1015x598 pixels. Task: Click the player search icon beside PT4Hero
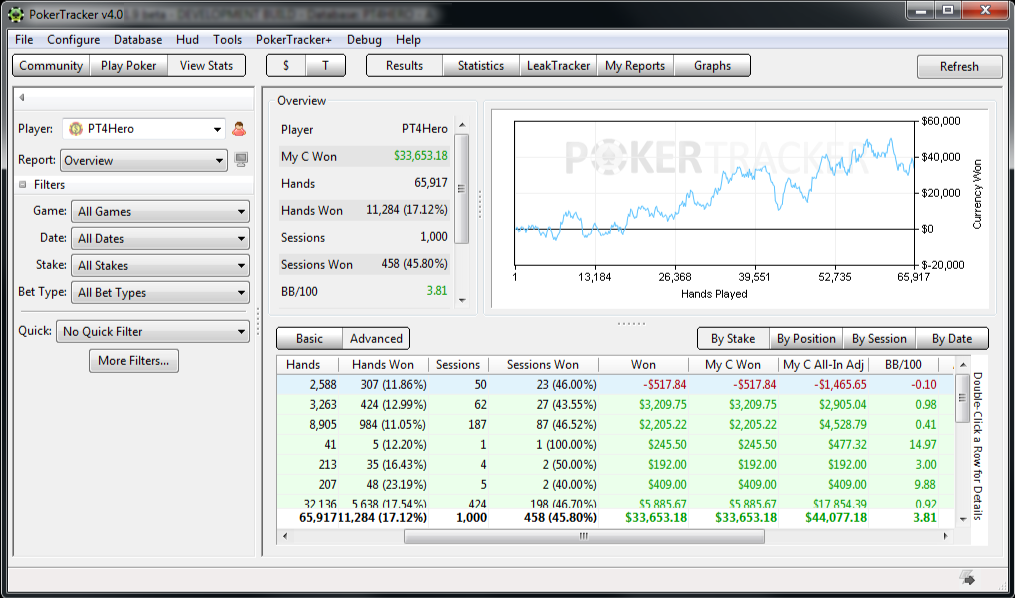click(239, 129)
